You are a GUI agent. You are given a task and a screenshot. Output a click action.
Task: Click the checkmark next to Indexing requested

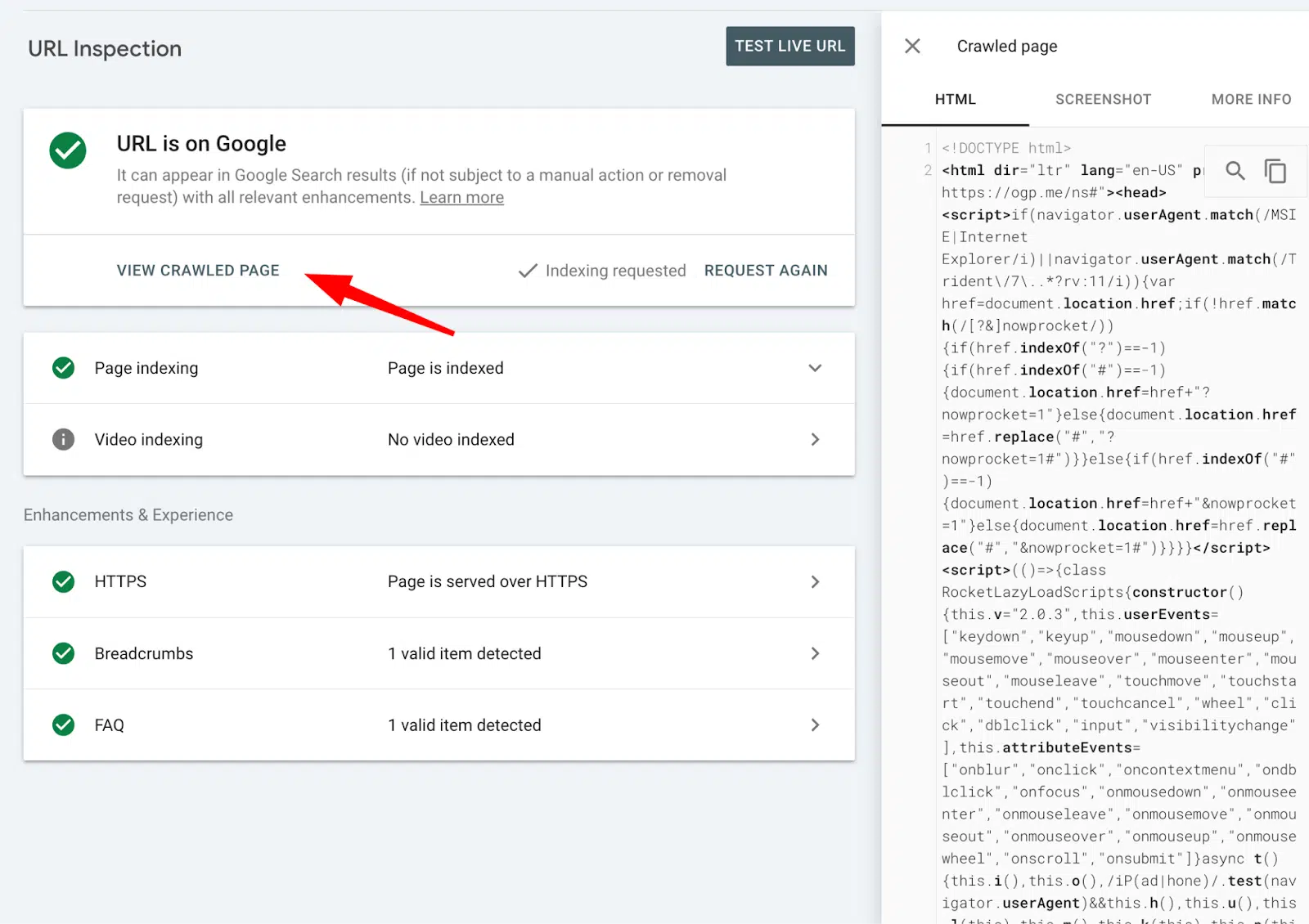[x=528, y=270]
